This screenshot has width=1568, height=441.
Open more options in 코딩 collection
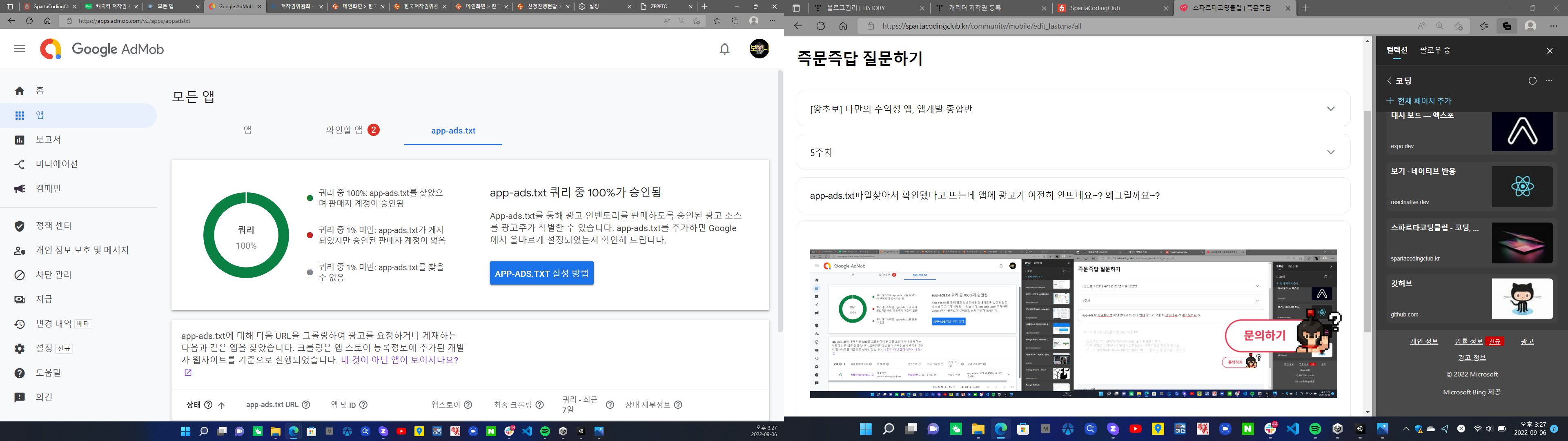[x=1549, y=80]
